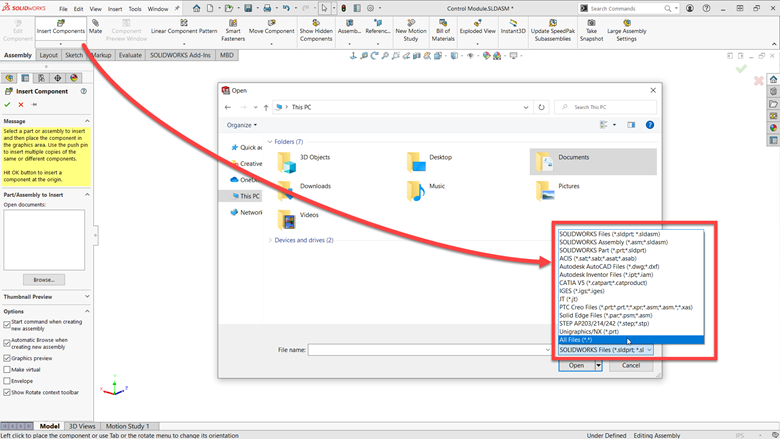Toggle Show Rotate context toolbar checkbox

[7, 392]
